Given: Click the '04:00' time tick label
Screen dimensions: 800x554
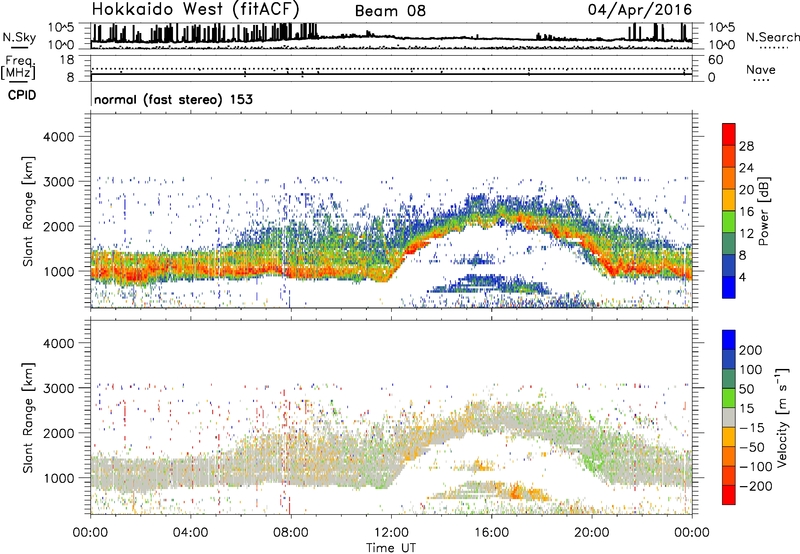Looking at the screenshot, I should [190, 533].
